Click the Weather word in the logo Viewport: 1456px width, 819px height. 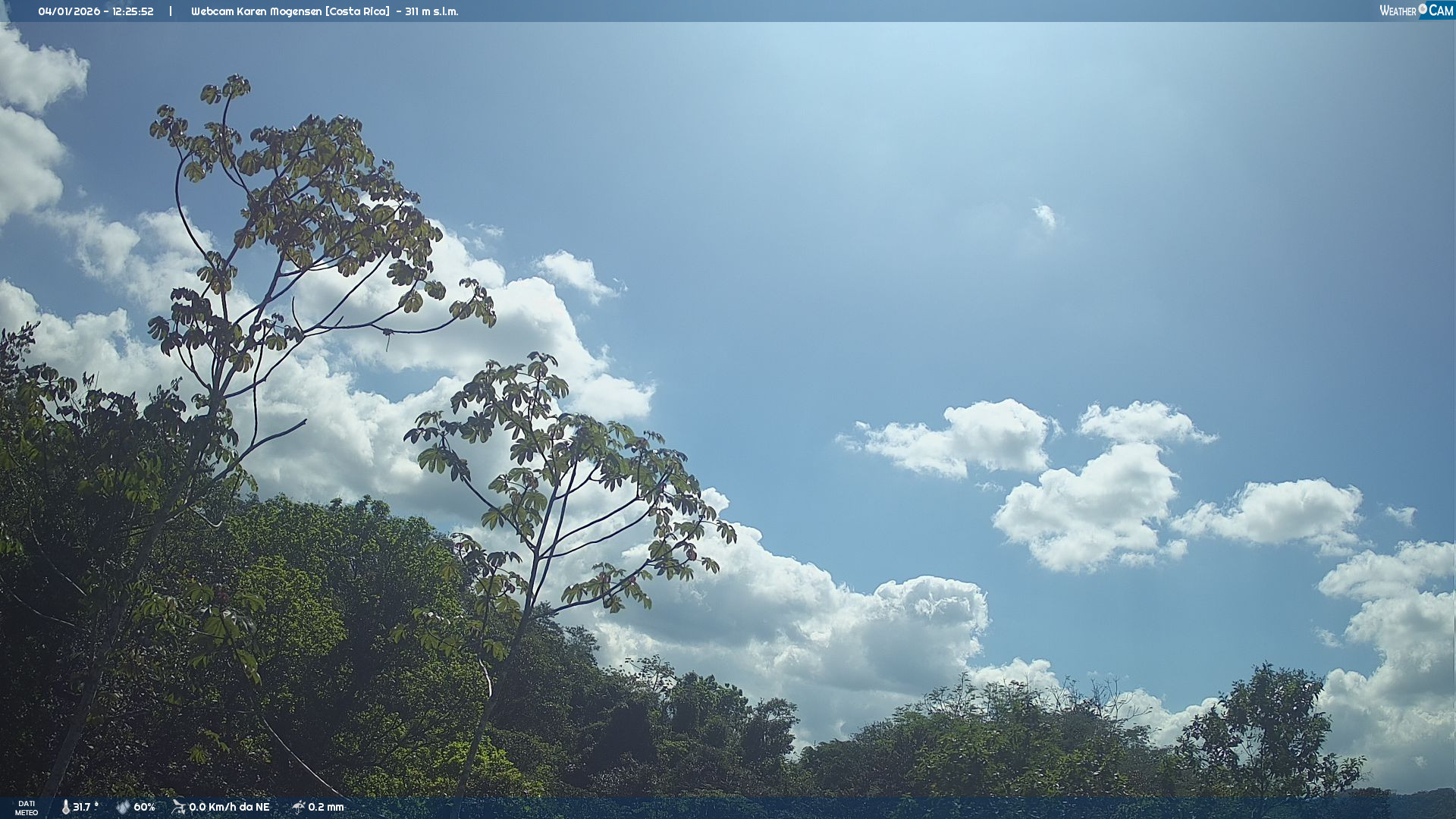click(x=1398, y=11)
